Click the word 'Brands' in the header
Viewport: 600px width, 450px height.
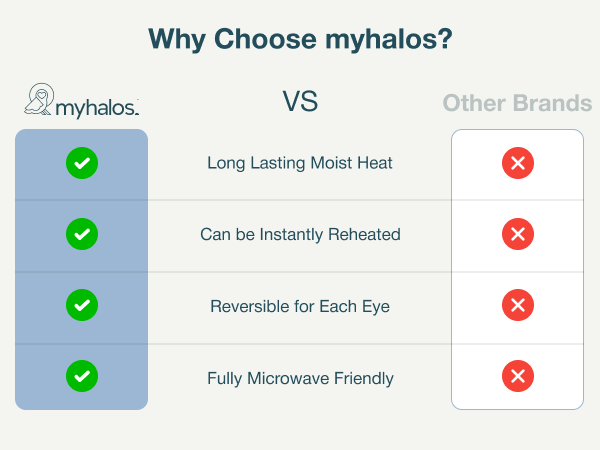click(x=552, y=103)
